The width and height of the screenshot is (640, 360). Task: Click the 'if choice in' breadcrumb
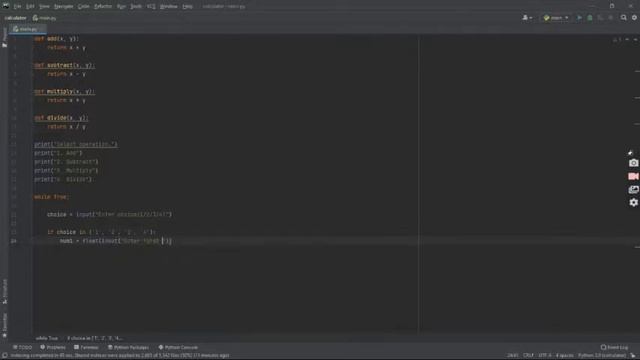95,338
